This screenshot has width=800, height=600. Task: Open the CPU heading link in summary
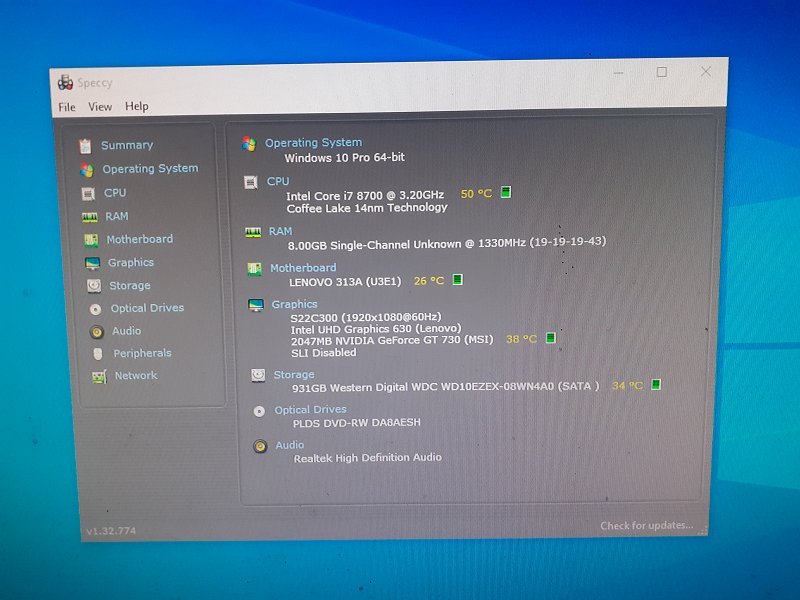(278, 181)
